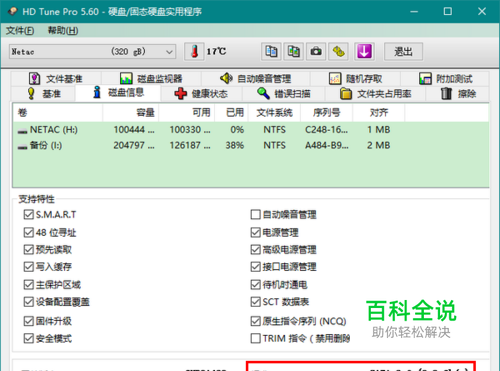This screenshot has width=500, height=371.
Task: Switch to the 附加测试 tab
Action: pyautogui.click(x=445, y=79)
